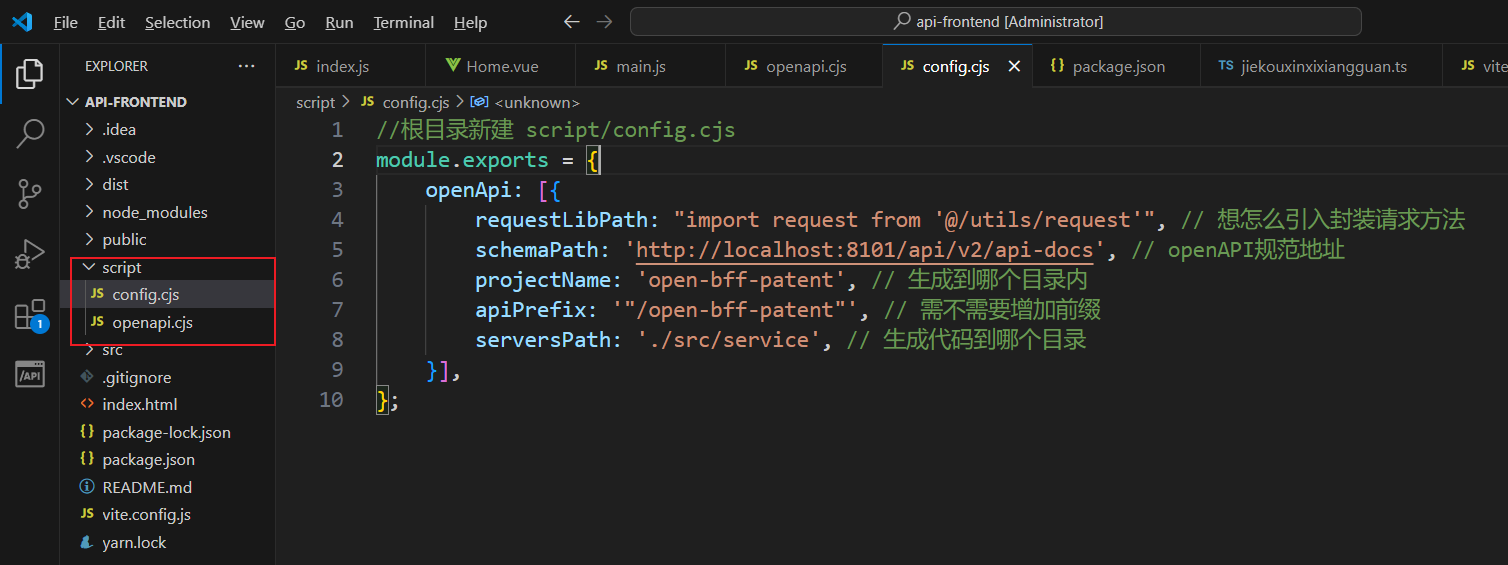This screenshot has width=1508, height=565.
Task: Close the config.cjs editor tab
Action: 1014,66
